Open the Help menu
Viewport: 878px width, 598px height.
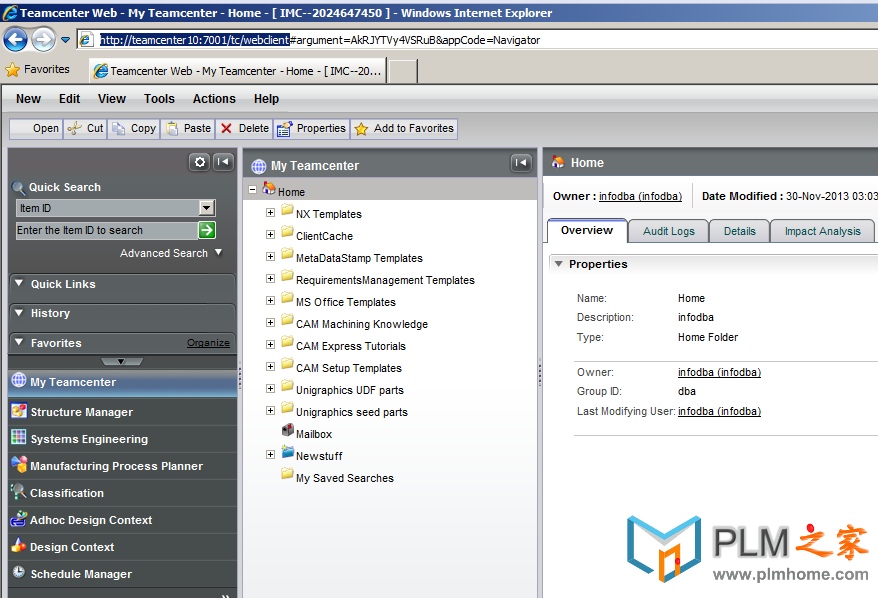pos(266,99)
